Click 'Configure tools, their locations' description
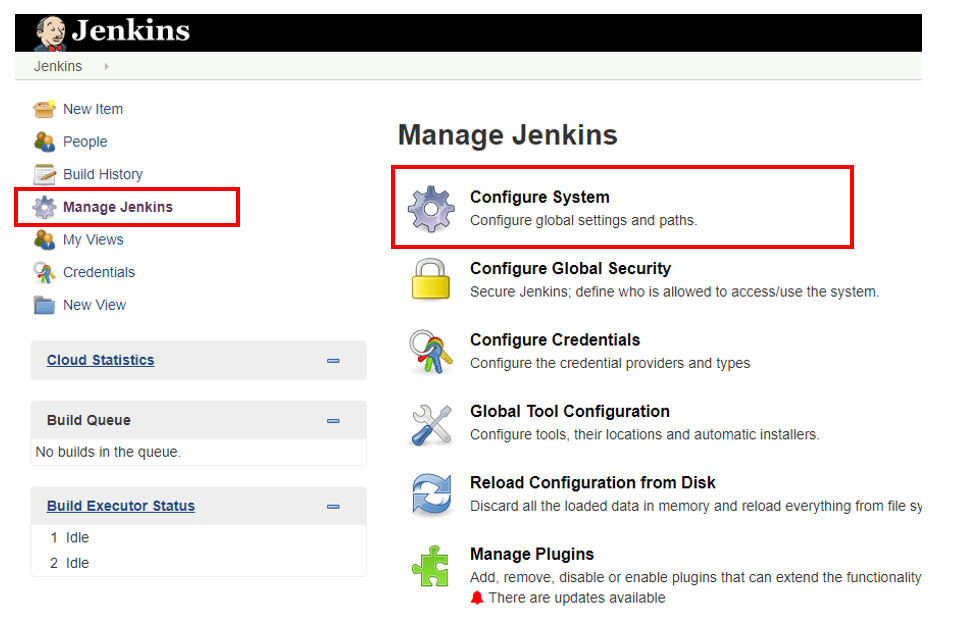Viewport: 954px width, 629px height. tap(644, 434)
